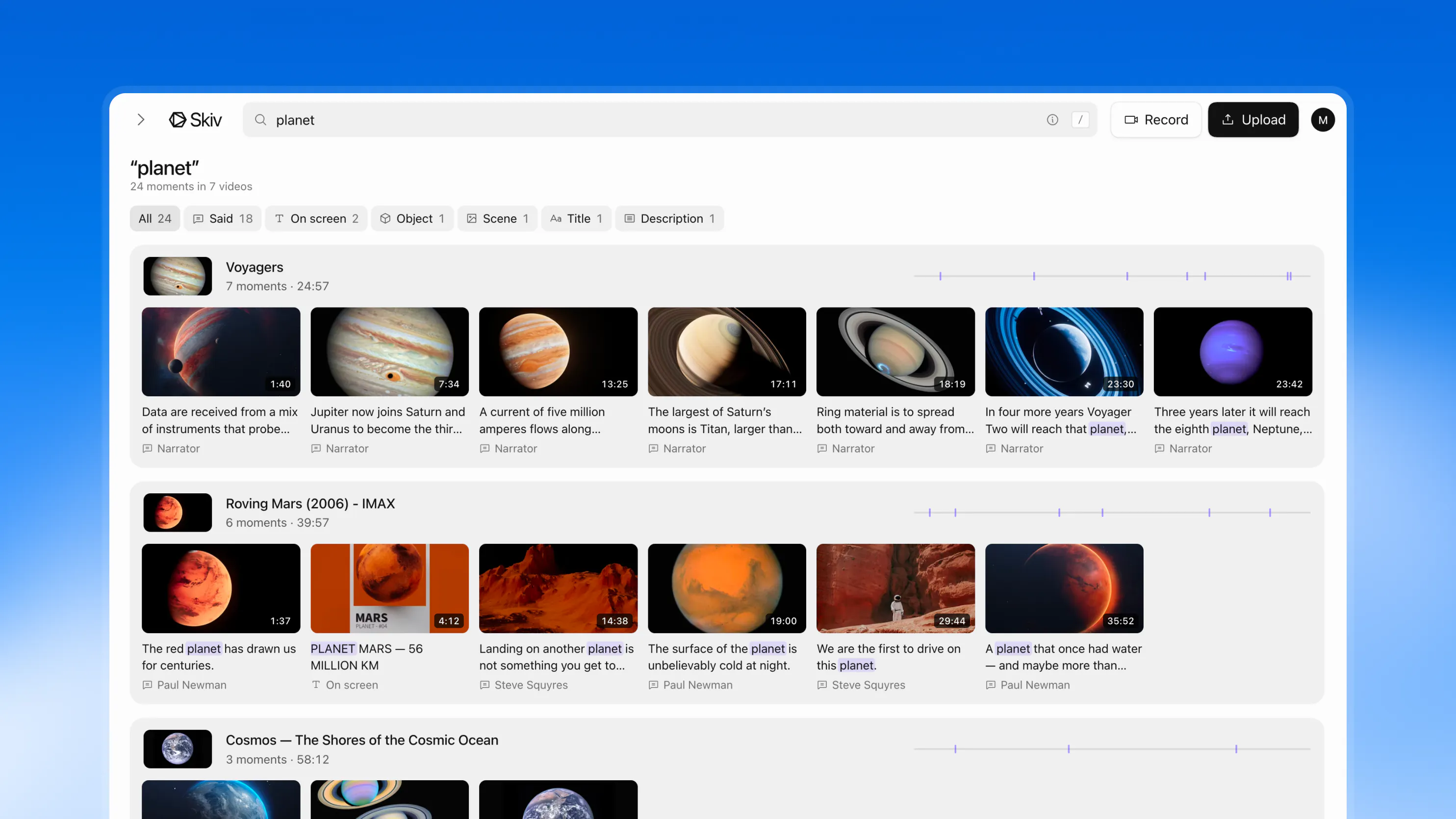The width and height of the screenshot is (1456, 819).
Task: Jump to the first marker on Roving Mars timeline
Action: [930, 512]
